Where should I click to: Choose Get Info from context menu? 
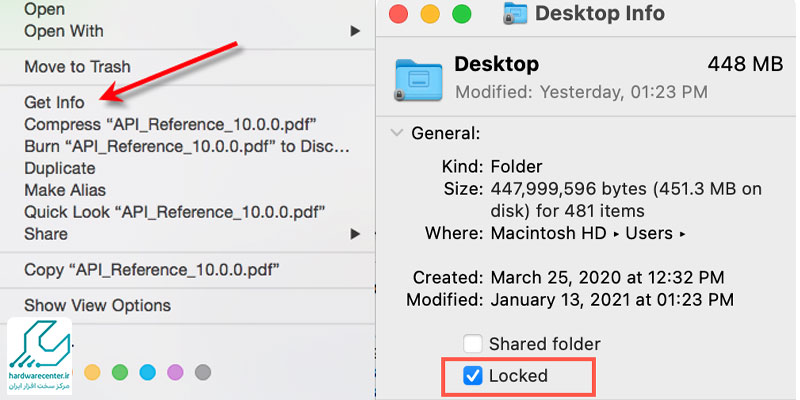point(54,103)
